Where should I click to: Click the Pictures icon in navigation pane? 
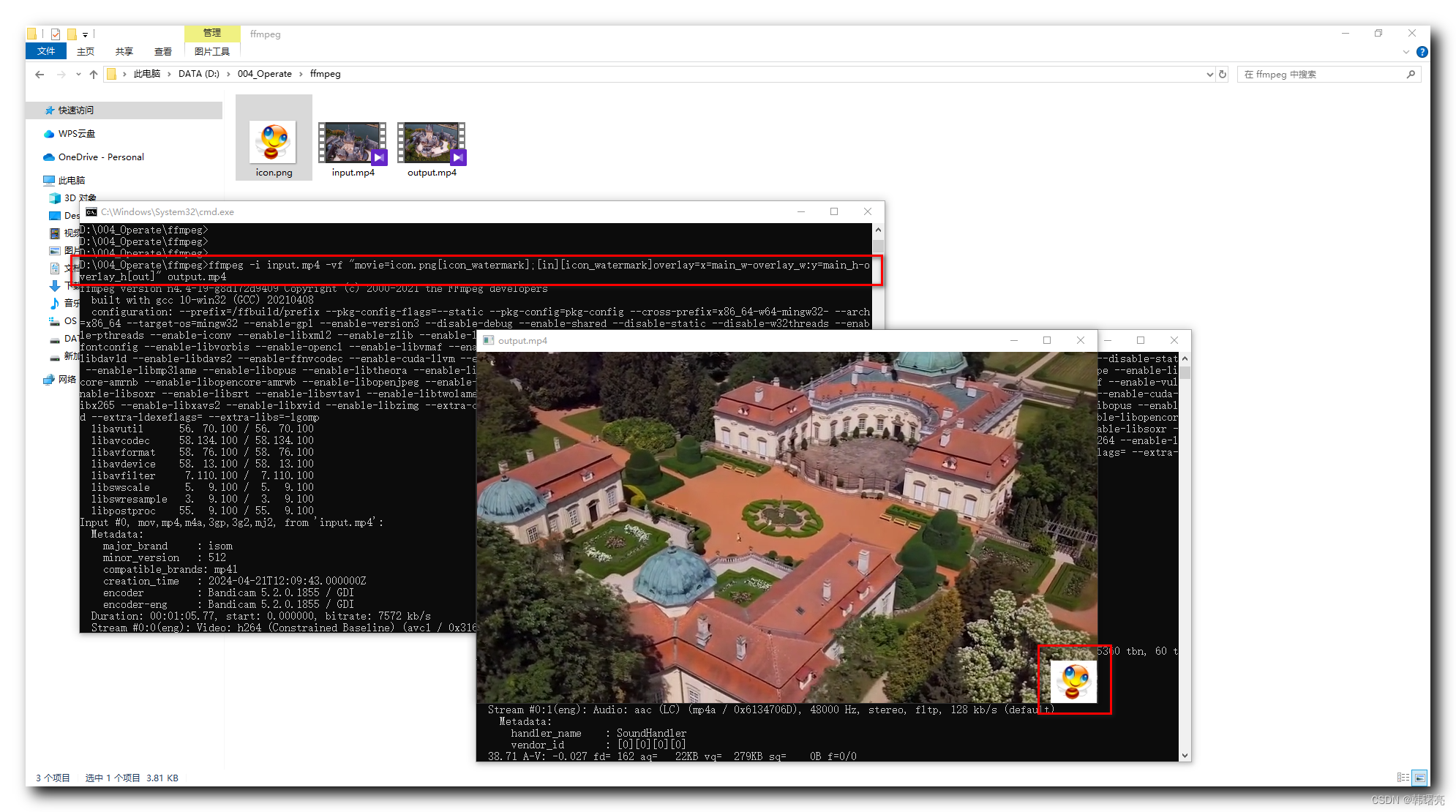click(55, 251)
